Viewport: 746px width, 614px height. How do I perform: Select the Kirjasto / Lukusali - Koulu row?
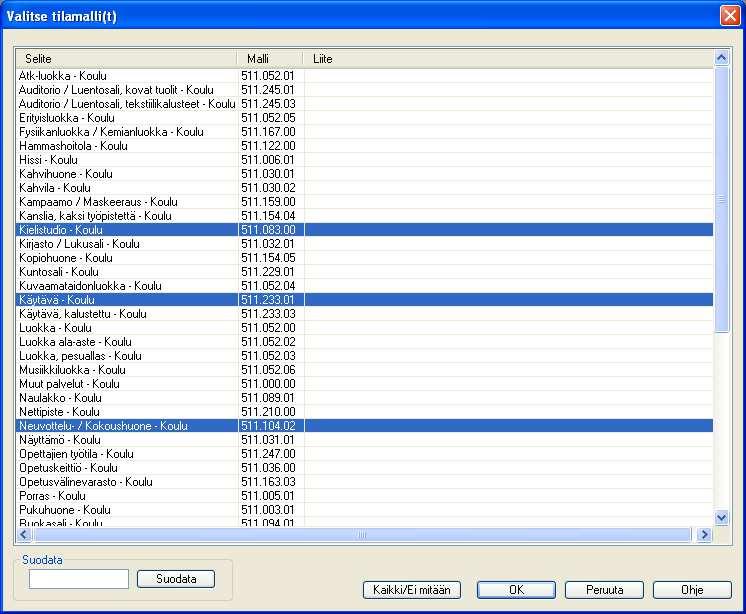point(364,244)
